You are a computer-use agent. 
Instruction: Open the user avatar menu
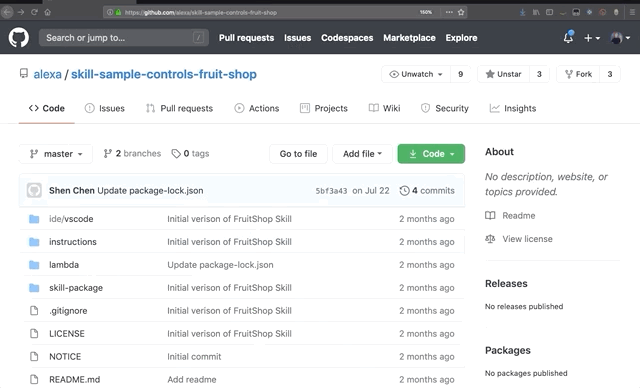click(x=620, y=38)
